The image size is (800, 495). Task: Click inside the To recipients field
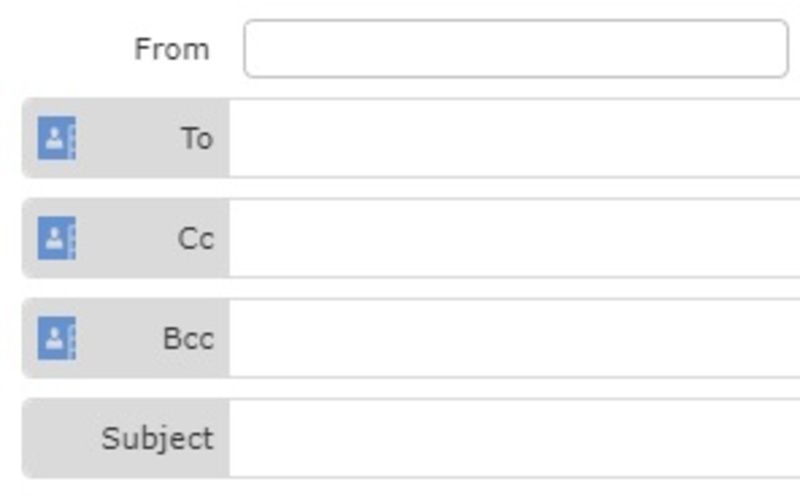[x=515, y=138]
